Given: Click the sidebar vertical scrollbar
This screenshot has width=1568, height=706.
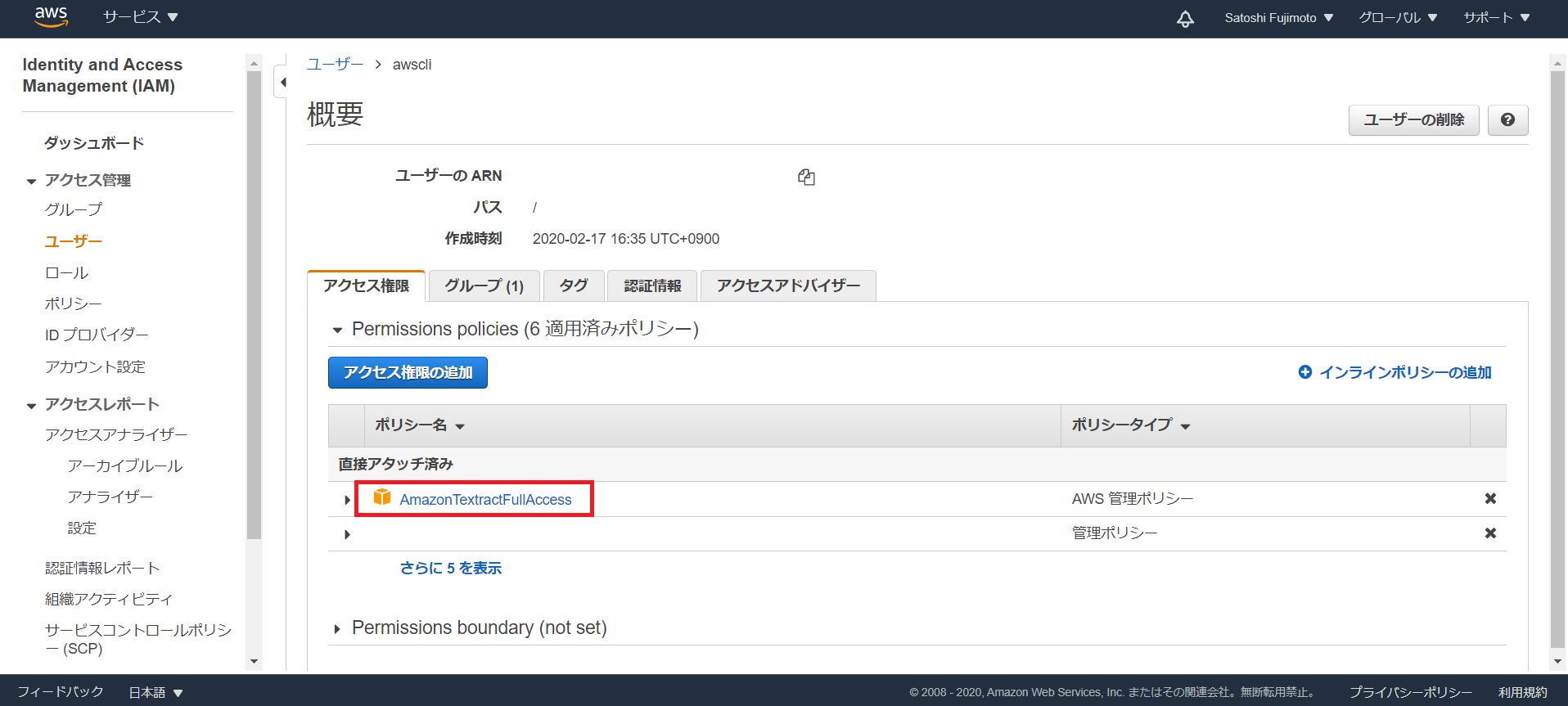Looking at the screenshot, I should coord(254,305).
